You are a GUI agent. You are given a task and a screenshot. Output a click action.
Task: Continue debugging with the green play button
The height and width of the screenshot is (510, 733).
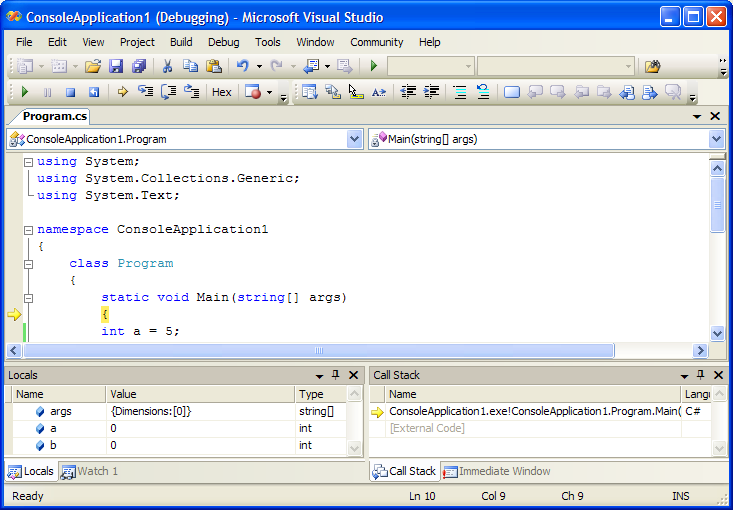[x=25, y=92]
